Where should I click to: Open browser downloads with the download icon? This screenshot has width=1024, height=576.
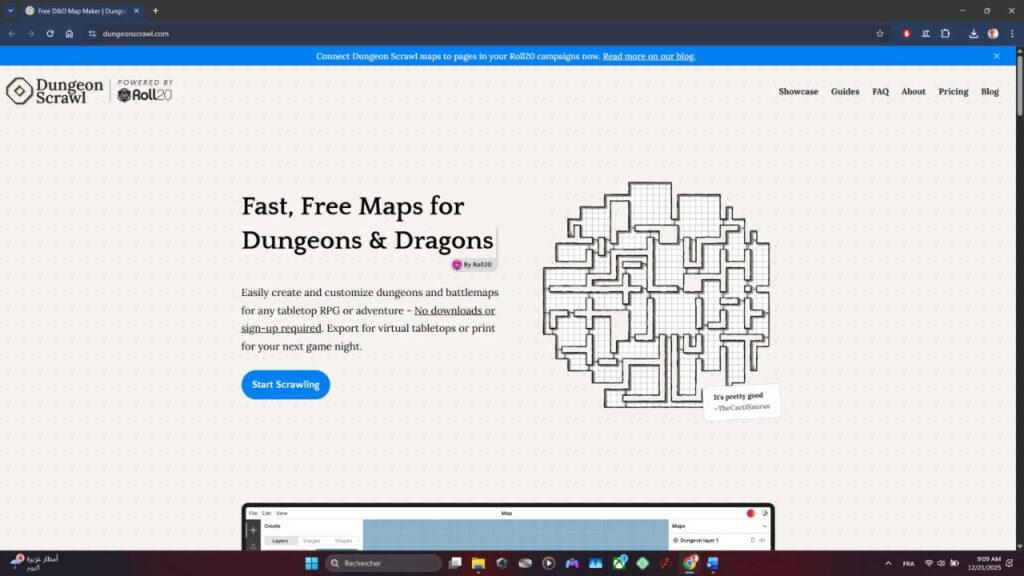point(973,33)
